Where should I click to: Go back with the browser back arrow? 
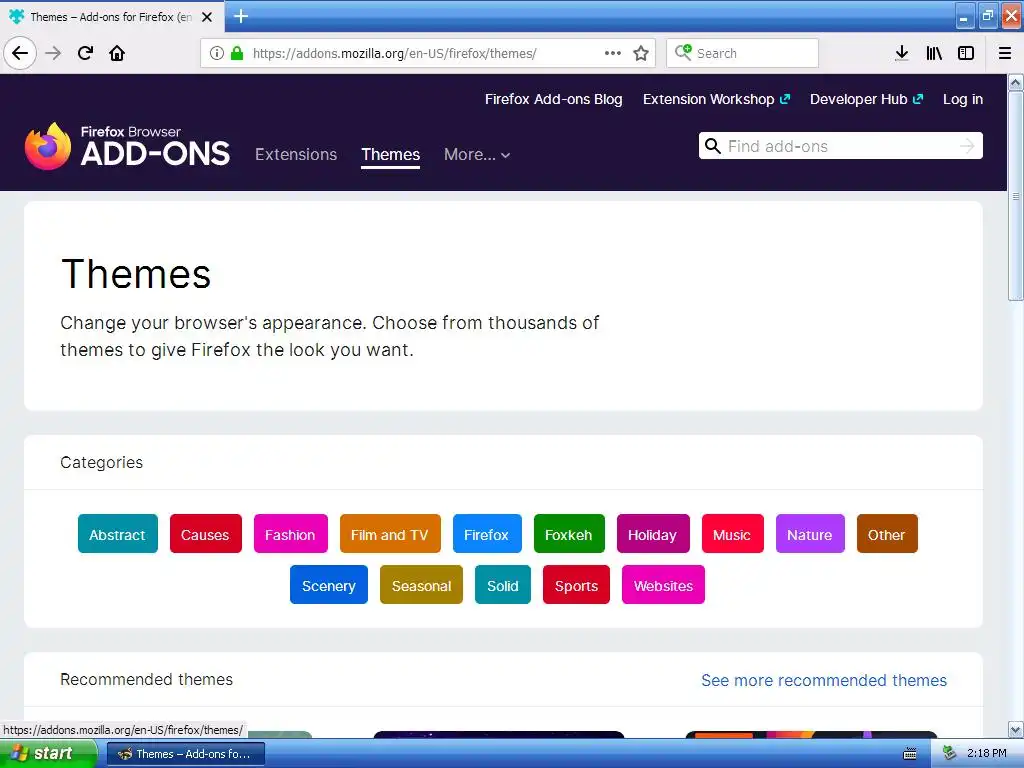20,53
